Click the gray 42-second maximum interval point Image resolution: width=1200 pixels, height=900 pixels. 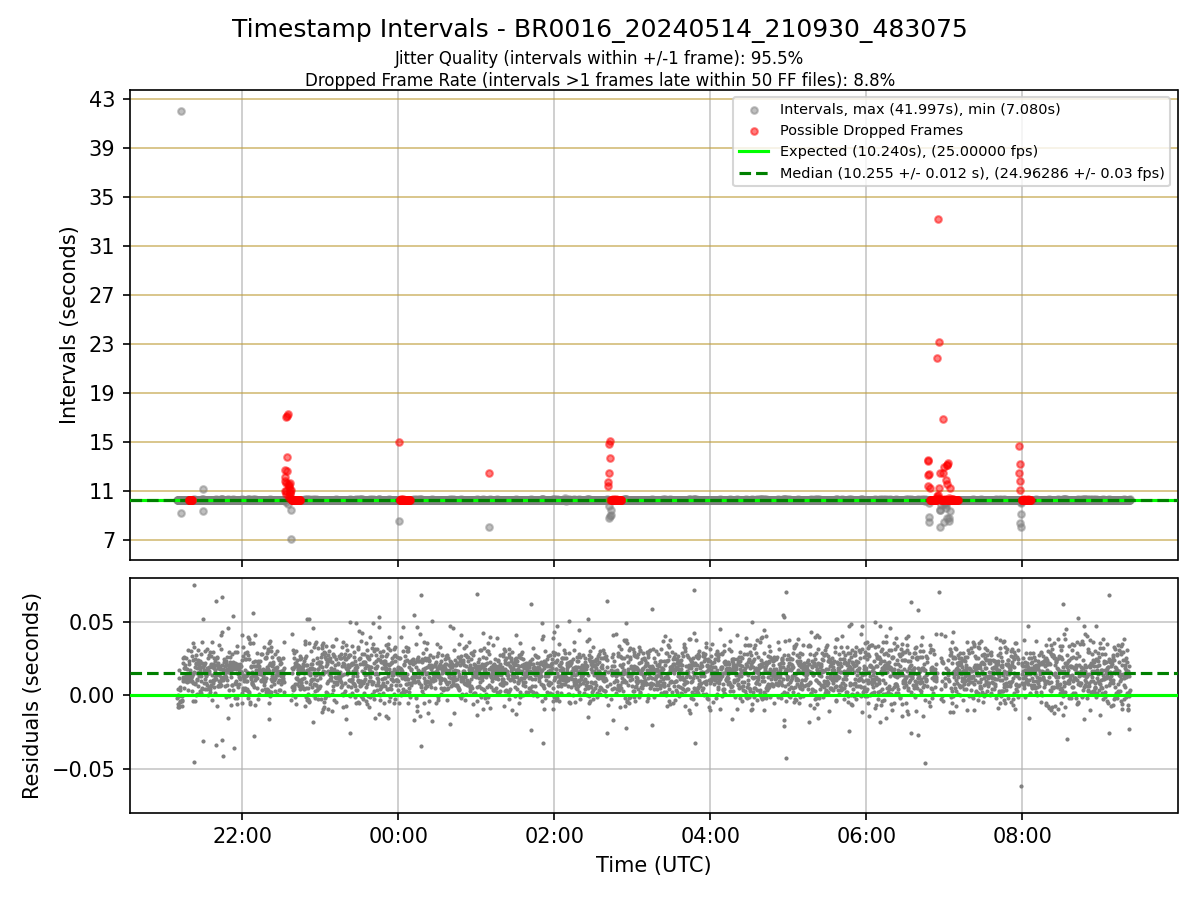point(181,111)
